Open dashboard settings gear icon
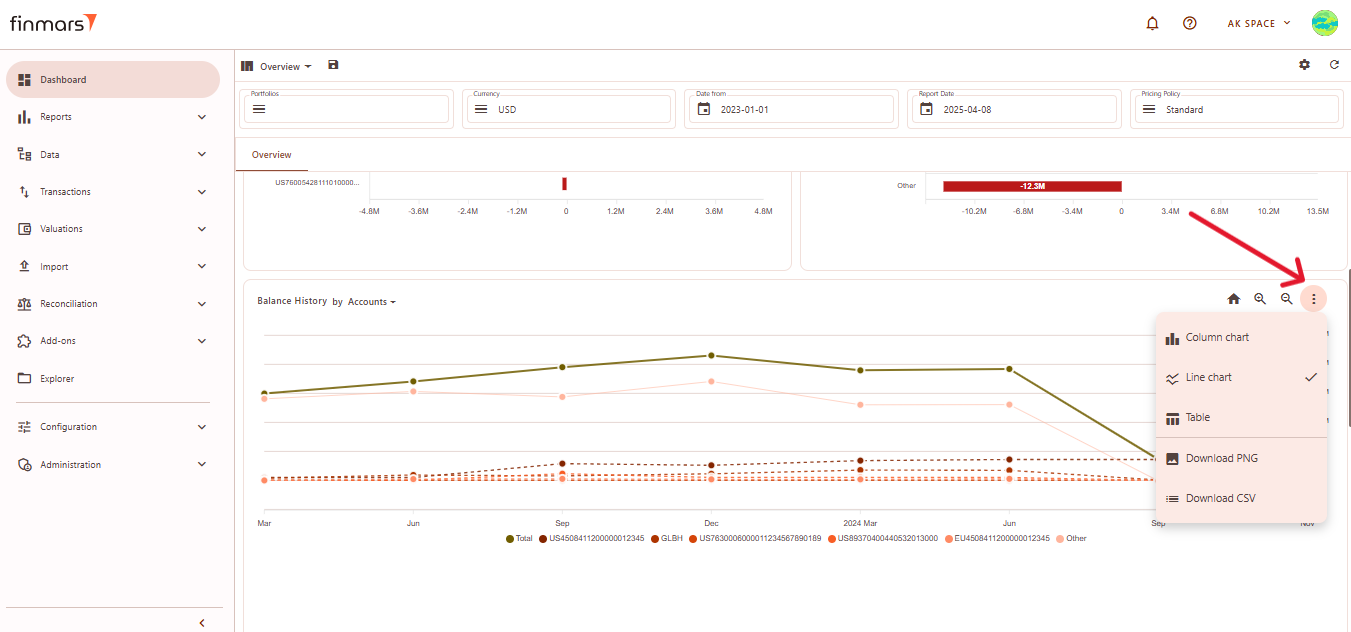This screenshot has width=1351, height=632. 1304,65
